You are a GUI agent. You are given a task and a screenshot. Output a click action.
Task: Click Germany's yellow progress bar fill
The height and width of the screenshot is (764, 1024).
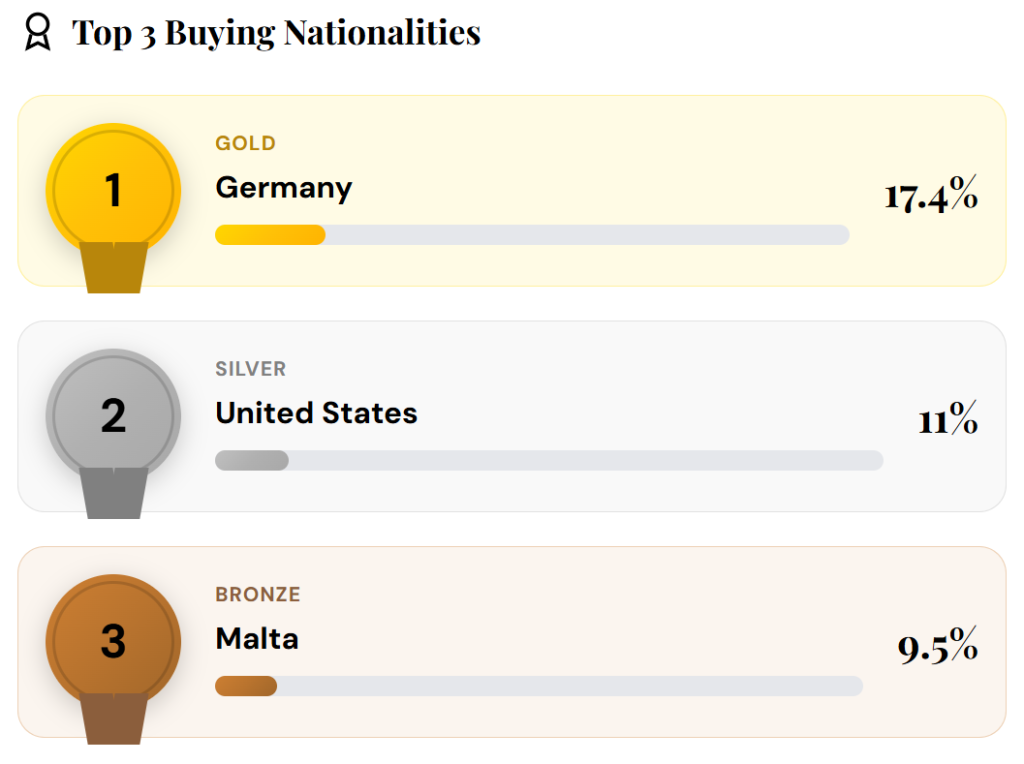point(270,235)
